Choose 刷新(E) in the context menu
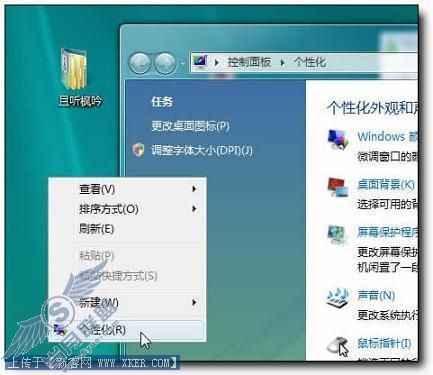433x375 pixels. [127, 229]
